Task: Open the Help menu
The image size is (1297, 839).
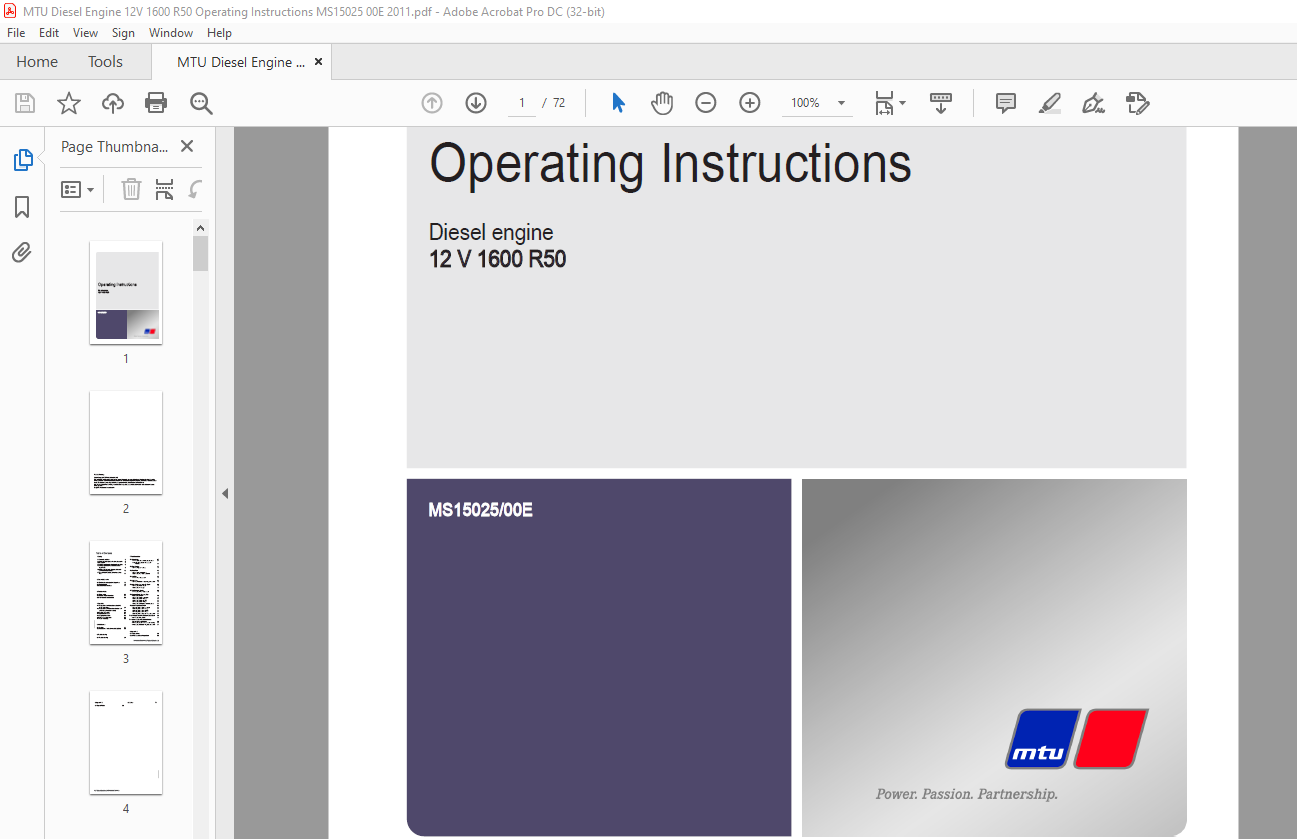Action: tap(219, 33)
